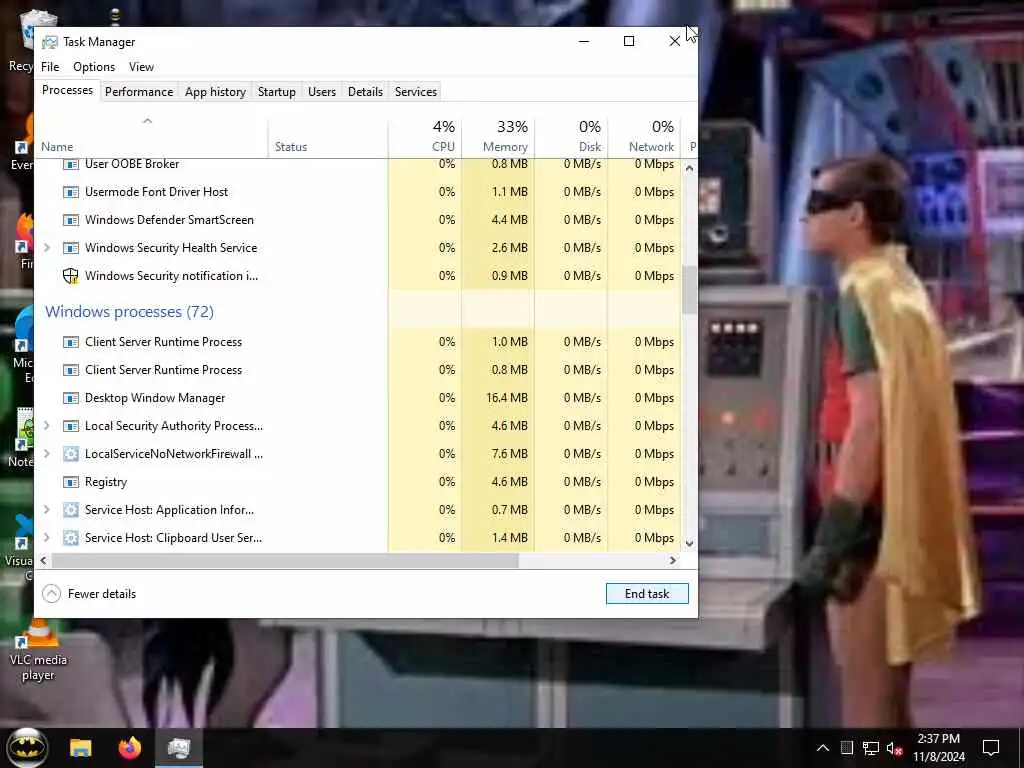Click the Usermode Font Driver Host icon
1024x768 pixels.
pyautogui.click(x=71, y=192)
